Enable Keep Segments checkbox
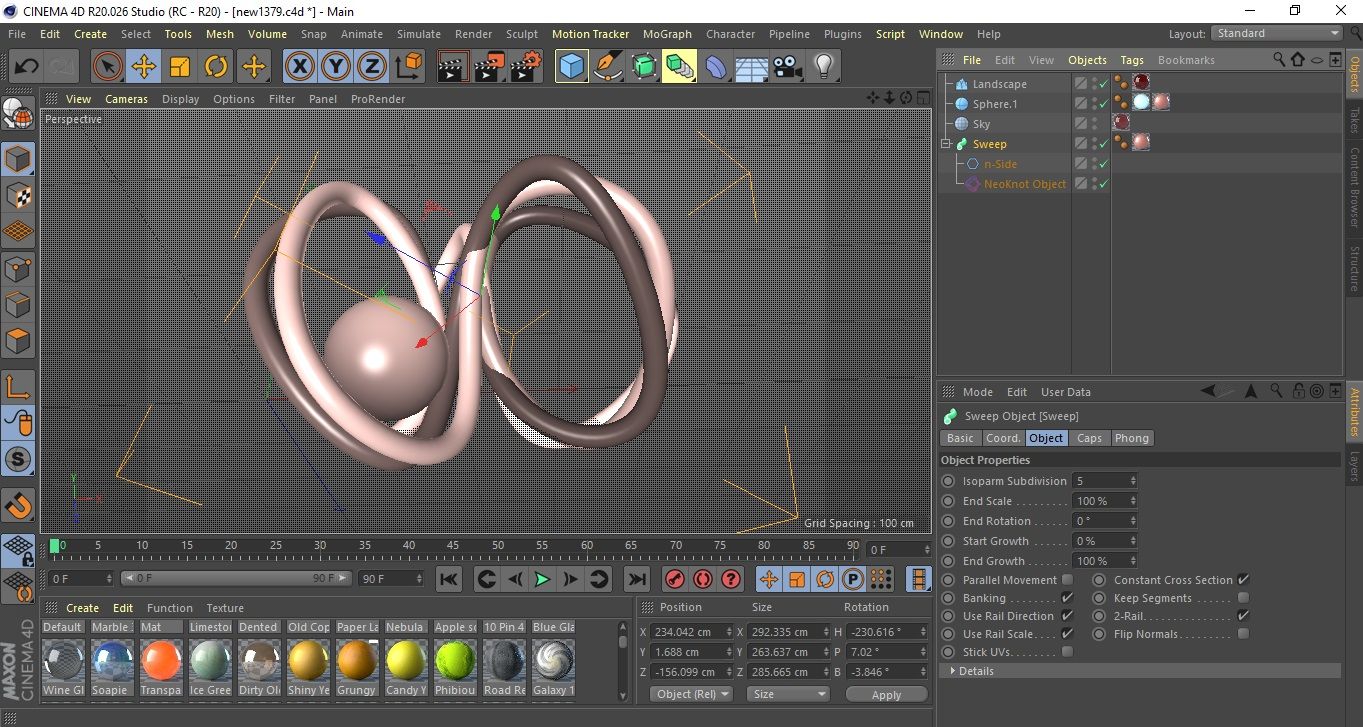1363x727 pixels. [x=1243, y=598]
